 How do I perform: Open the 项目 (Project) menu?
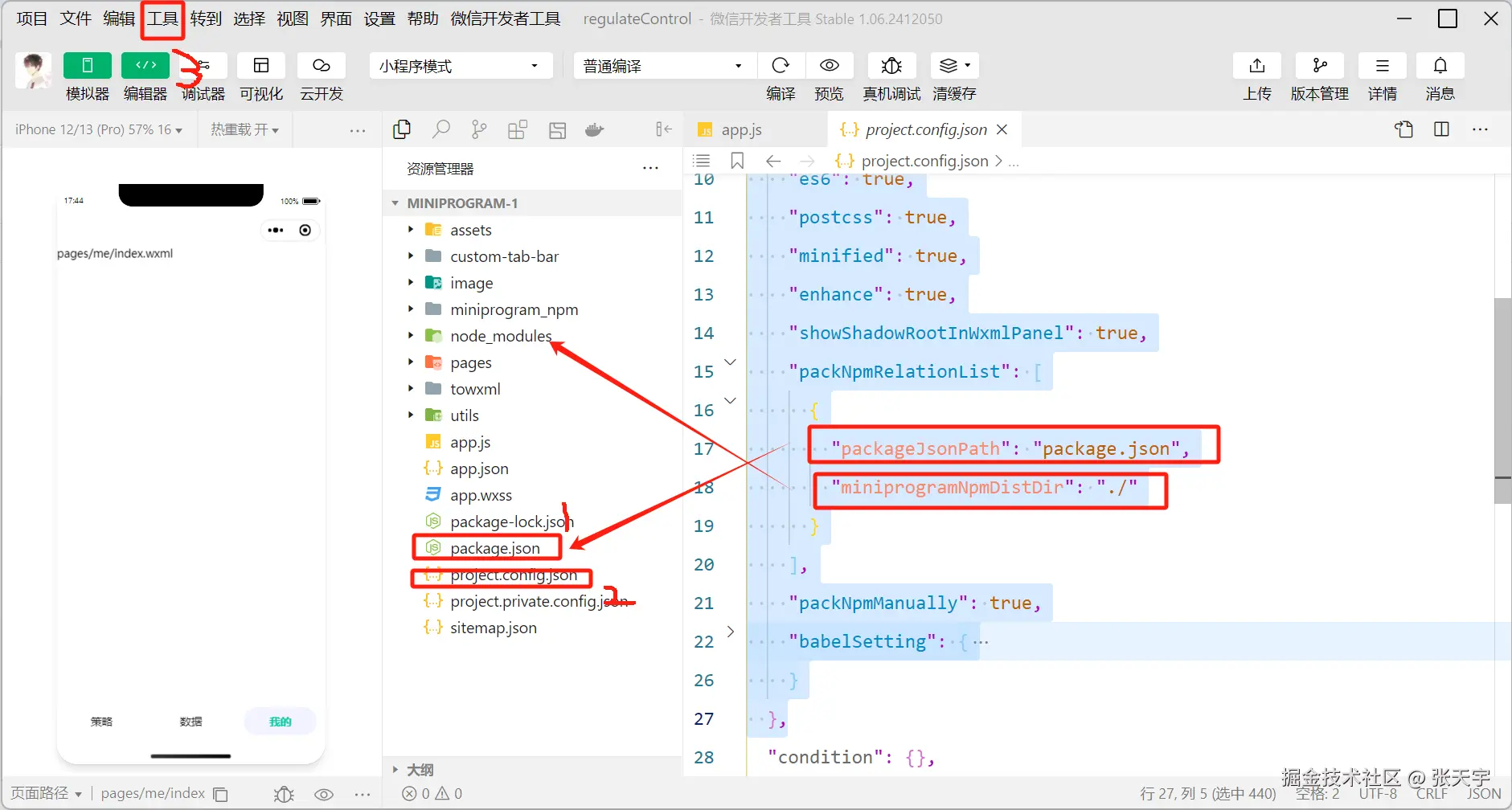point(32,18)
